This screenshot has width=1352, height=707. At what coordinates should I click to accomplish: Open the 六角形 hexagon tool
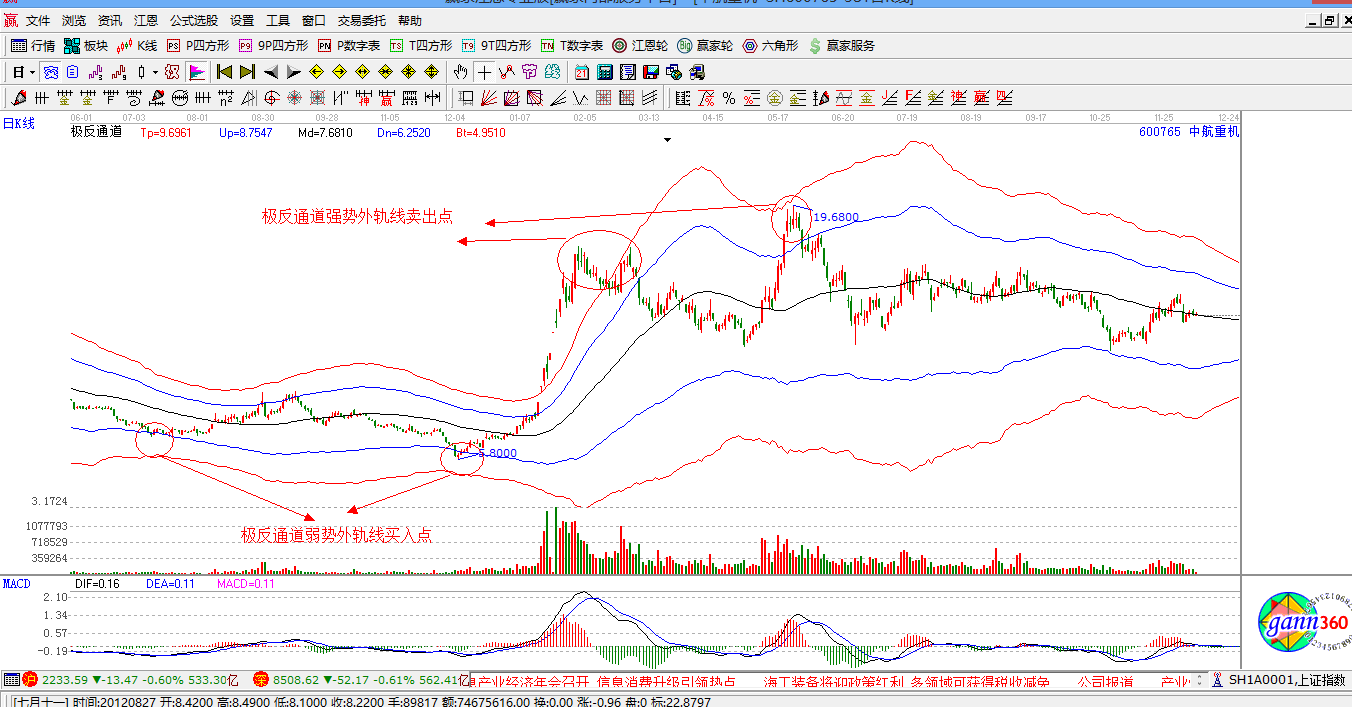(x=770, y=46)
